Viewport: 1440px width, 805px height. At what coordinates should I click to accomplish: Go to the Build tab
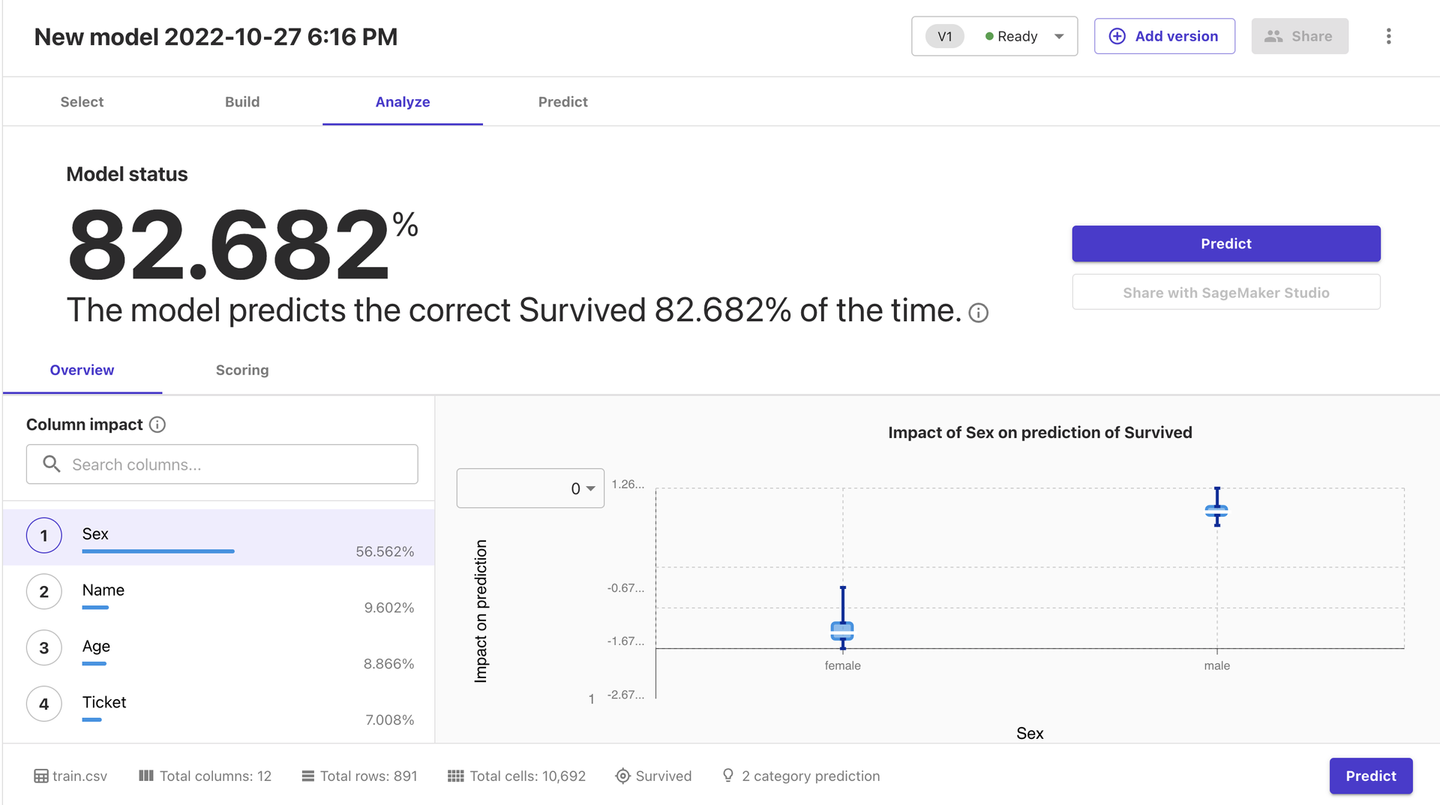pyautogui.click(x=242, y=102)
